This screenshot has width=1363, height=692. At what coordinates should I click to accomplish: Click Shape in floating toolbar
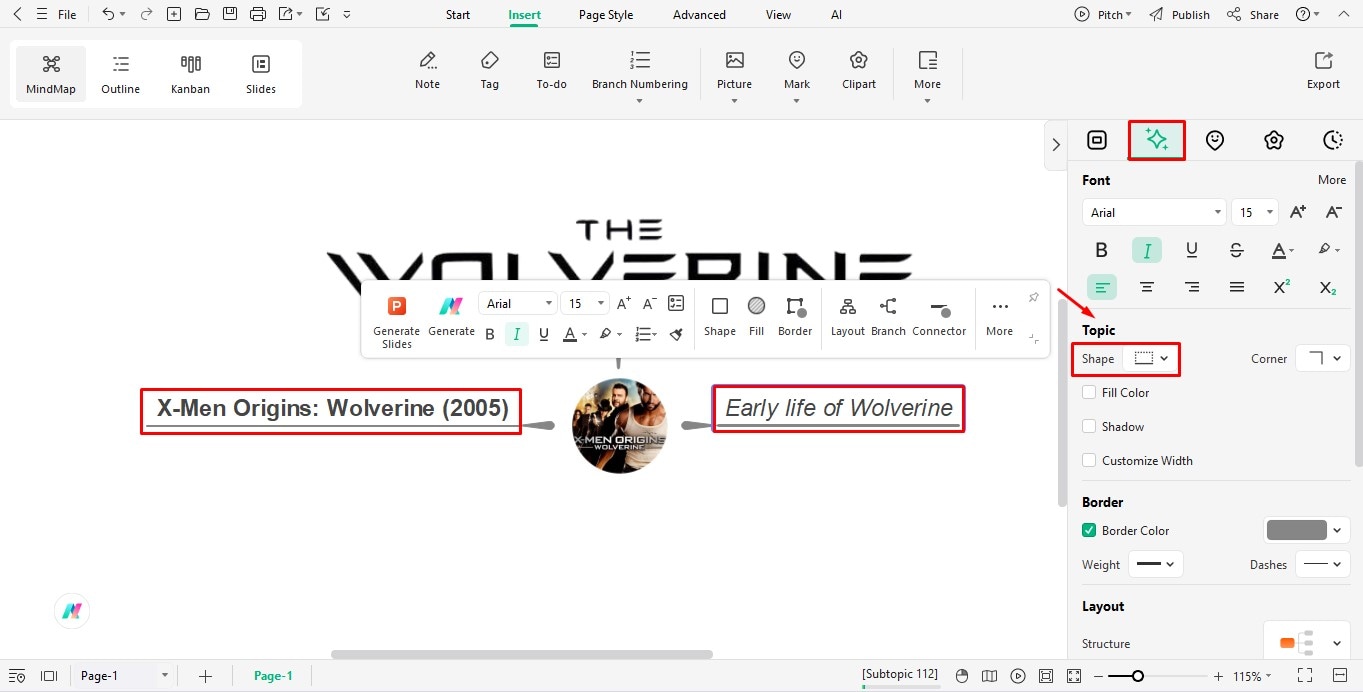719,318
